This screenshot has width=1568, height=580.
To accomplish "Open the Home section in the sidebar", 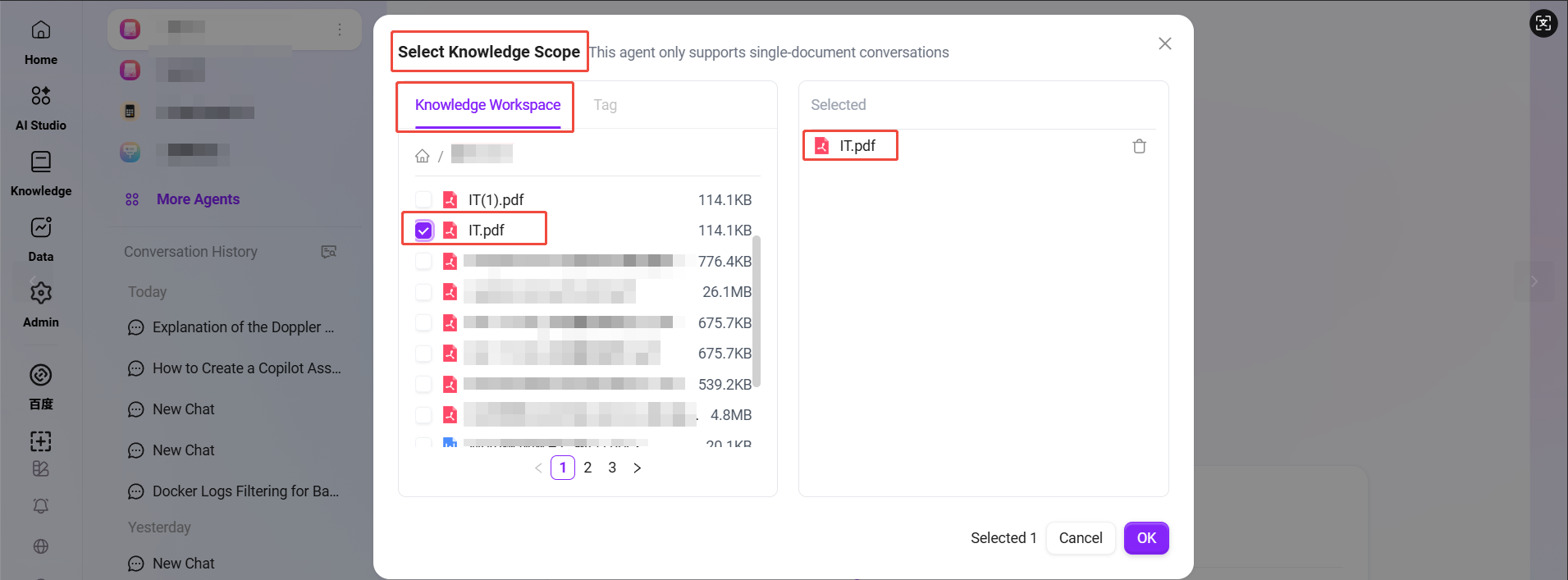I will [x=40, y=39].
